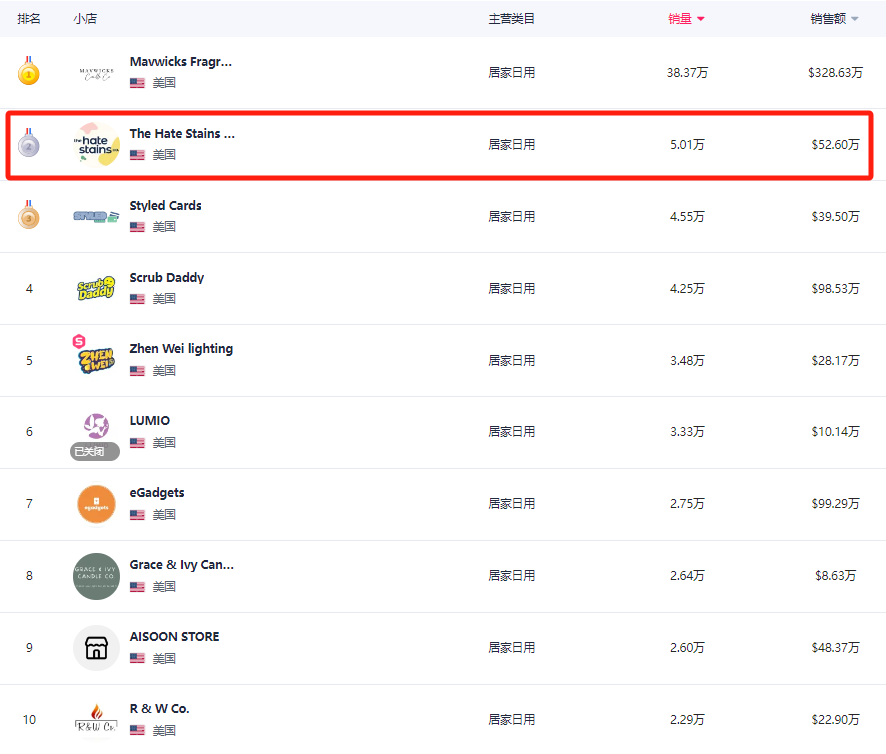Image resolution: width=886 pixels, height=754 pixels.
Task: Click the 已关闭 status badge
Action: (x=95, y=452)
